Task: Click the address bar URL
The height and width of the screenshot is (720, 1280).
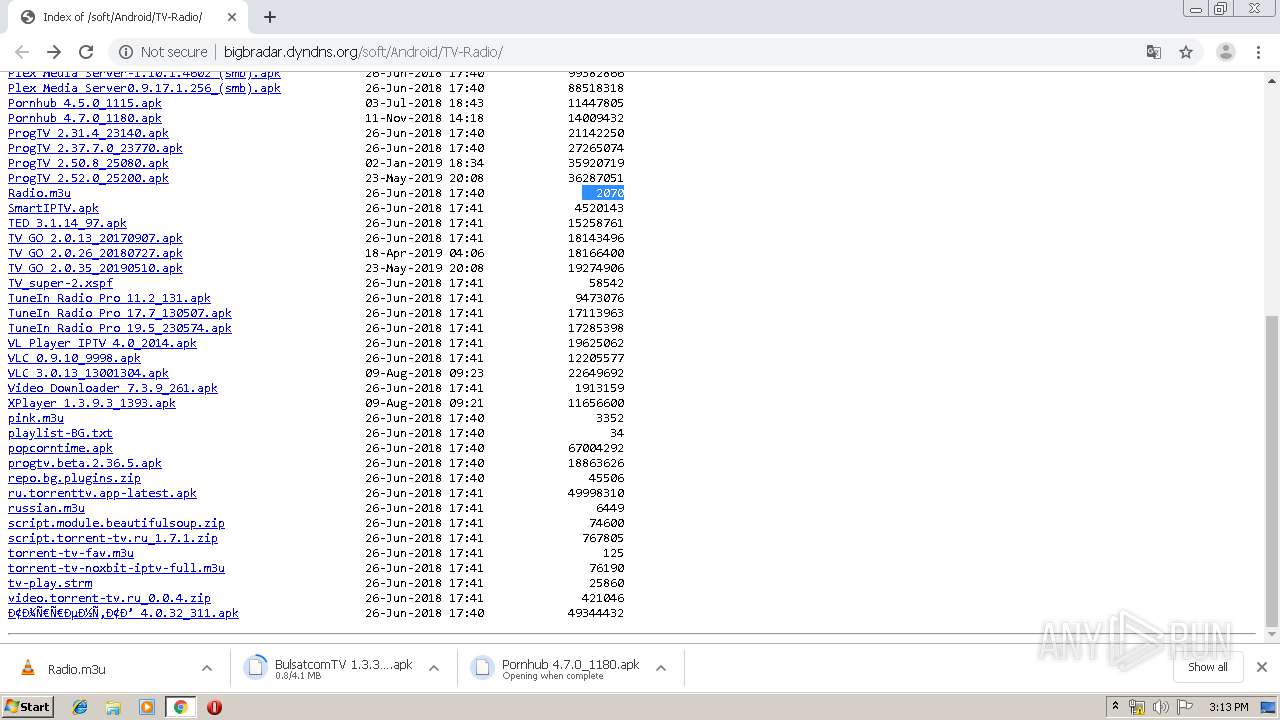Action: click(363, 52)
